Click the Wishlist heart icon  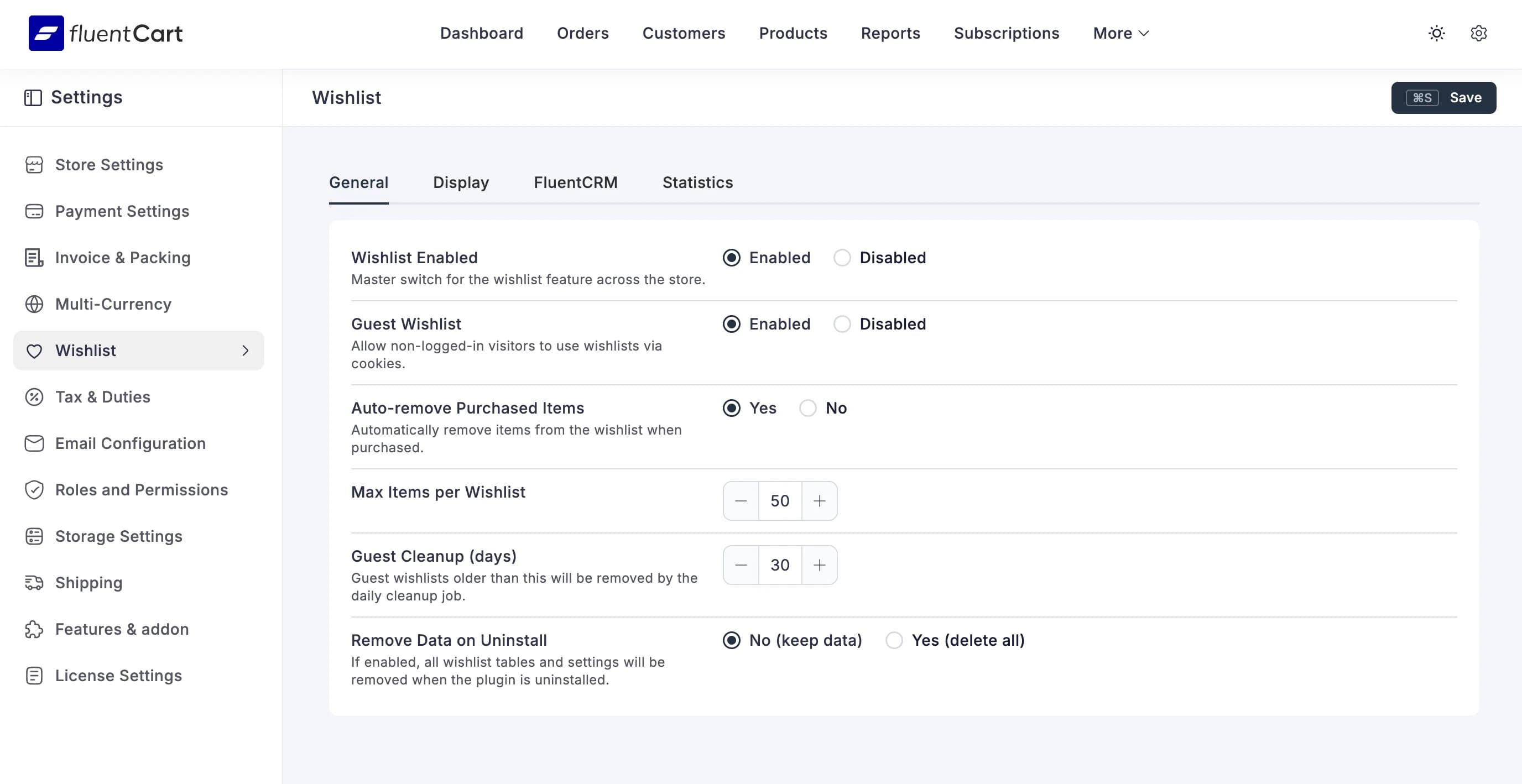point(34,351)
